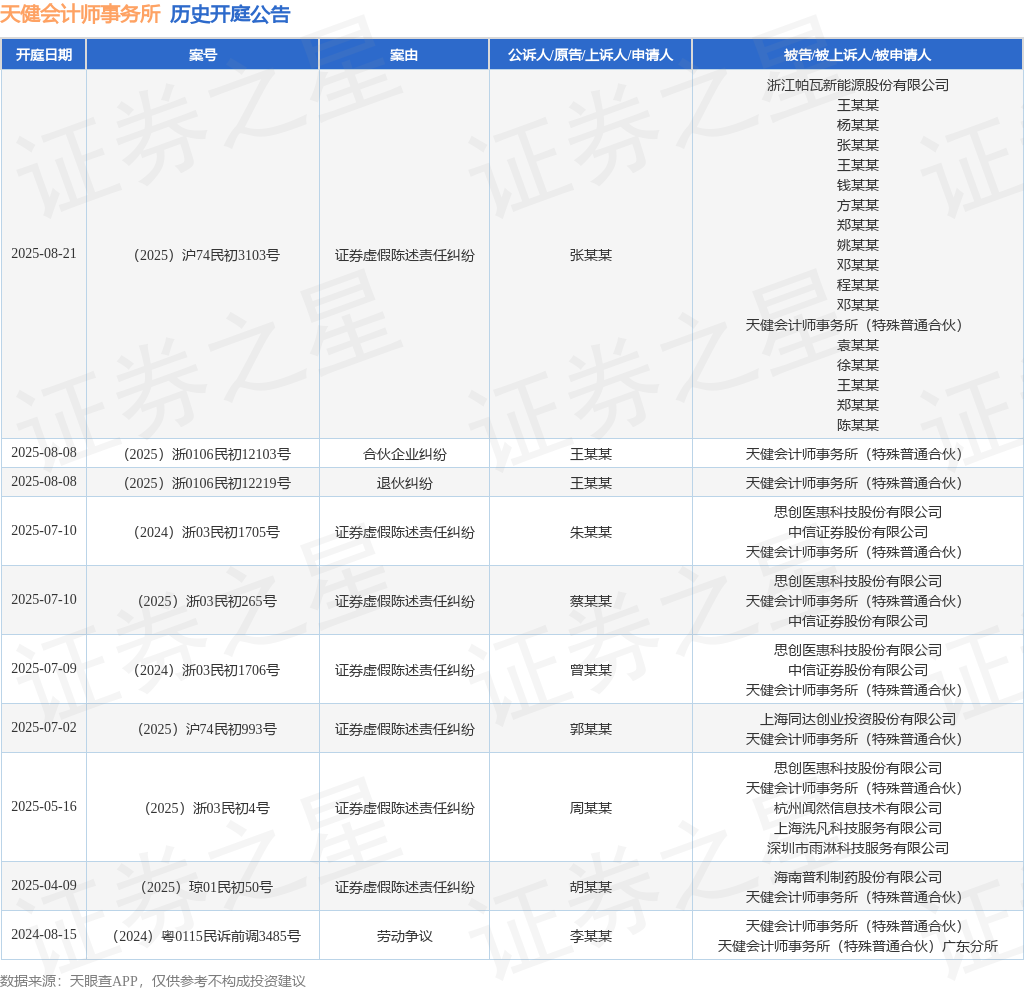Select the 案由 column header
Image resolution: width=1024 pixels, height=990 pixels.
[404, 55]
